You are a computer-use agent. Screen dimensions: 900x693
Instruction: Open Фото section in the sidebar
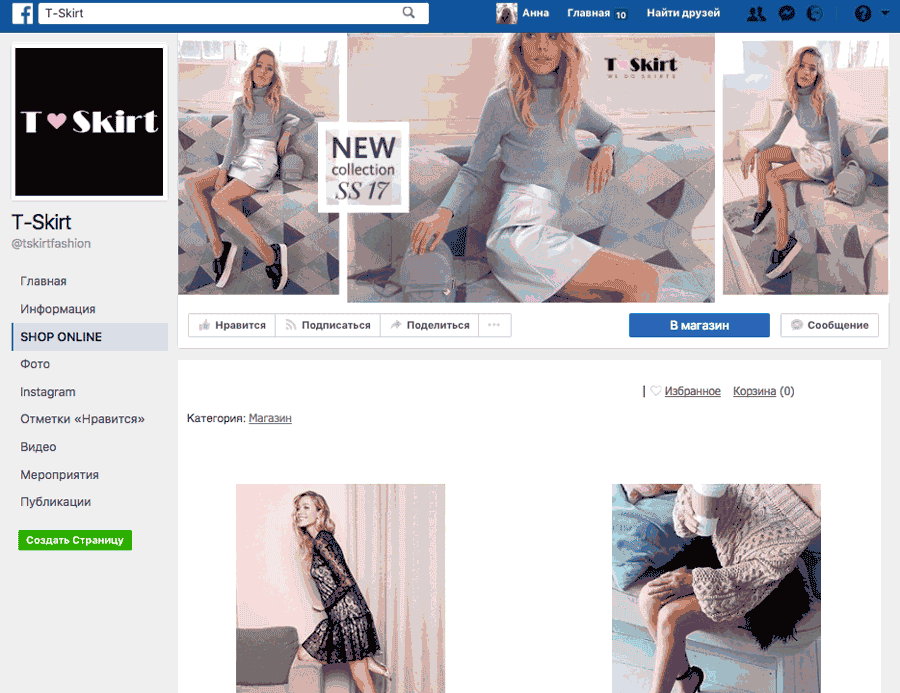(x=35, y=364)
